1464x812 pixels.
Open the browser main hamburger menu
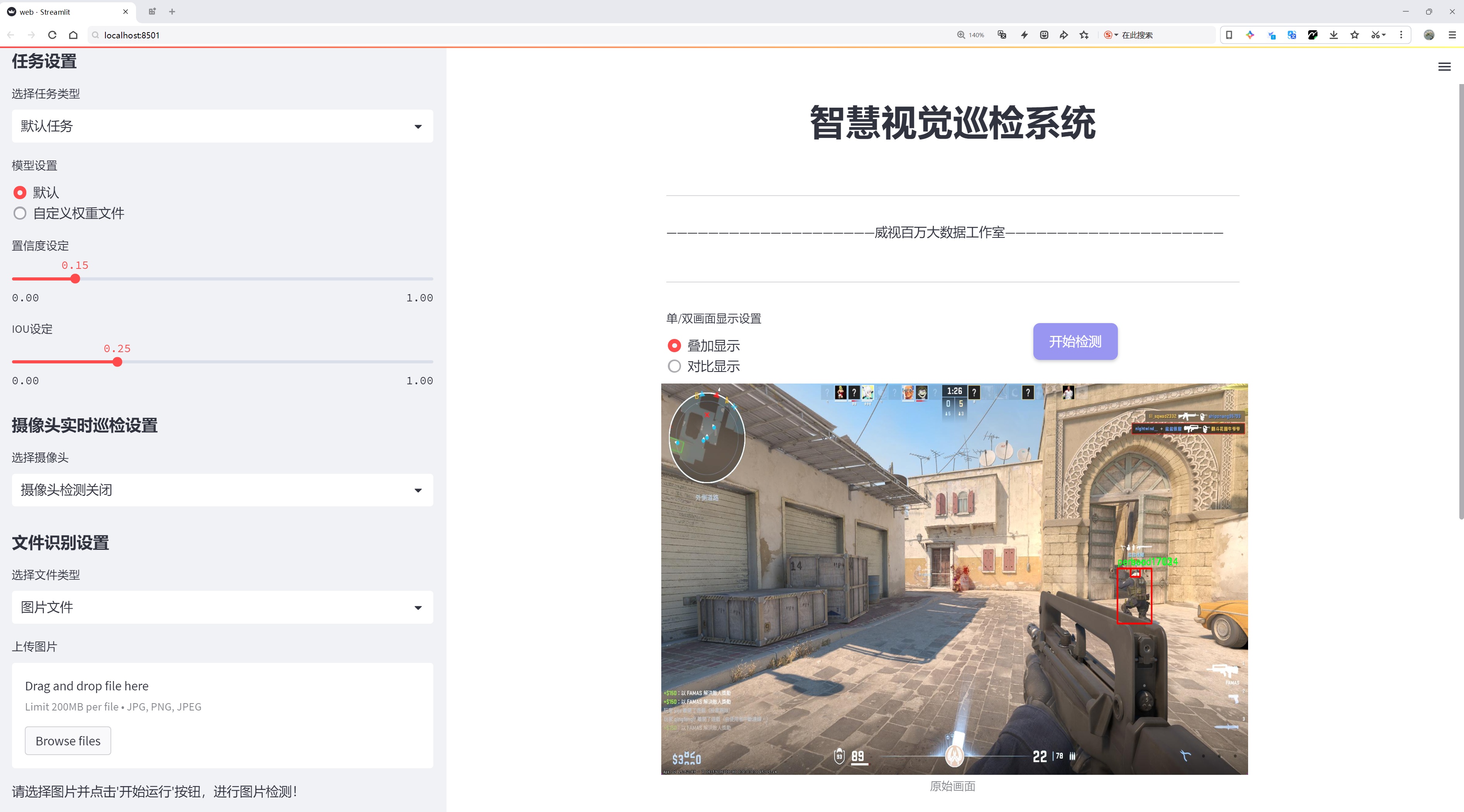[1452, 35]
